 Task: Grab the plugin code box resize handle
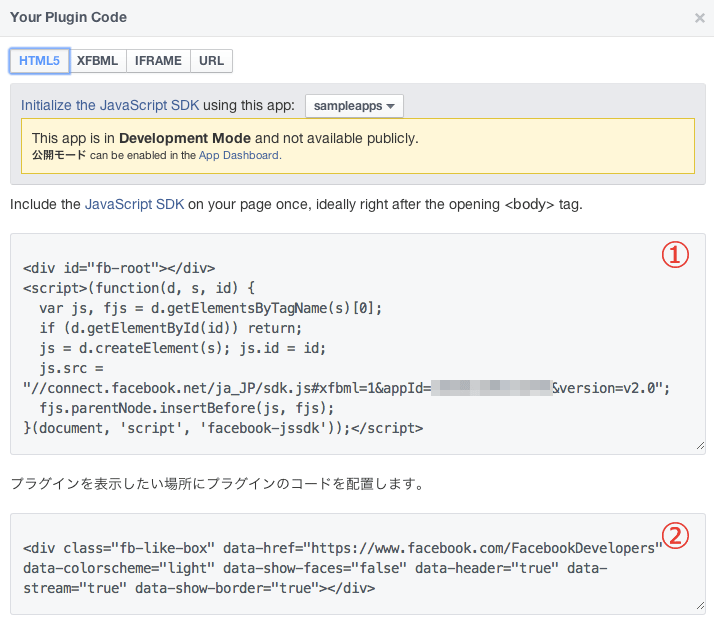pos(700,606)
